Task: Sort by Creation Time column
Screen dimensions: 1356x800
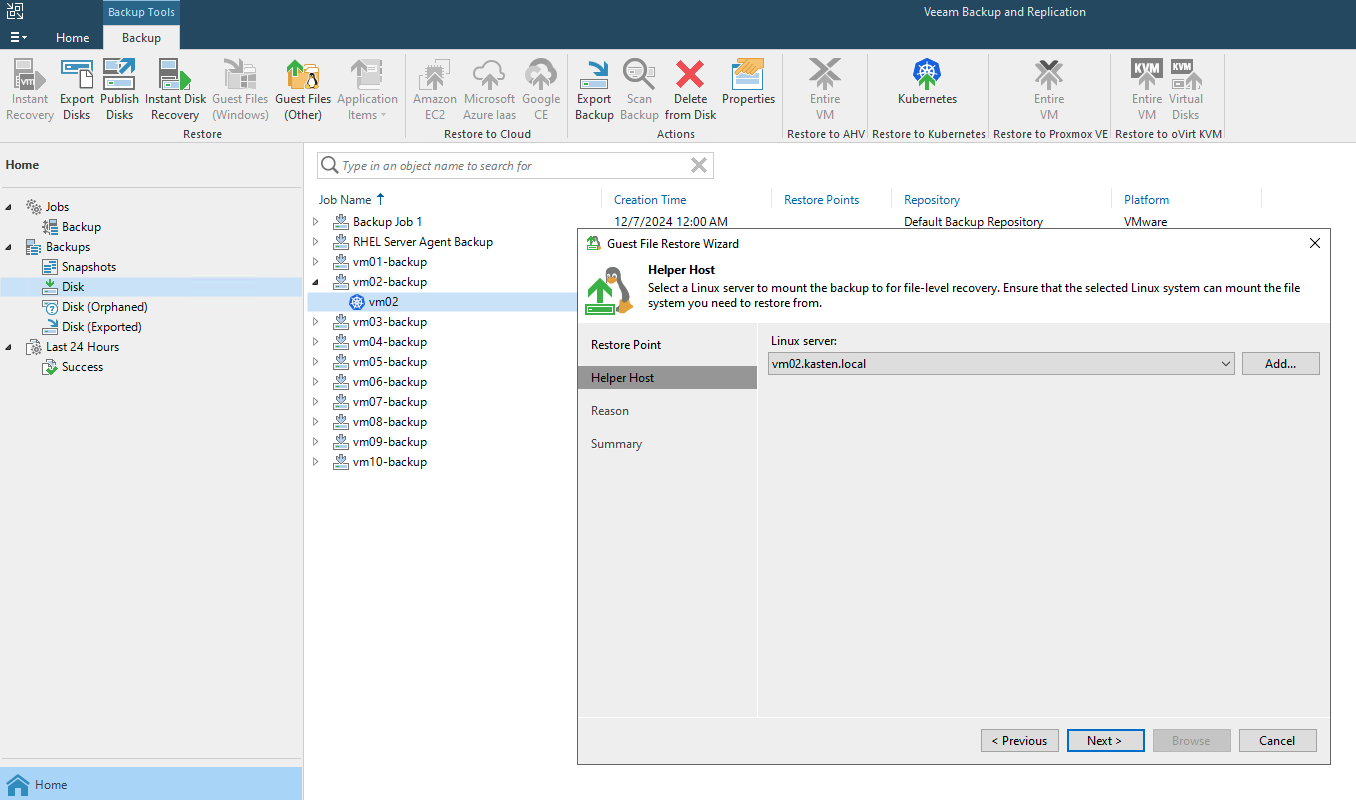Action: tap(650, 200)
